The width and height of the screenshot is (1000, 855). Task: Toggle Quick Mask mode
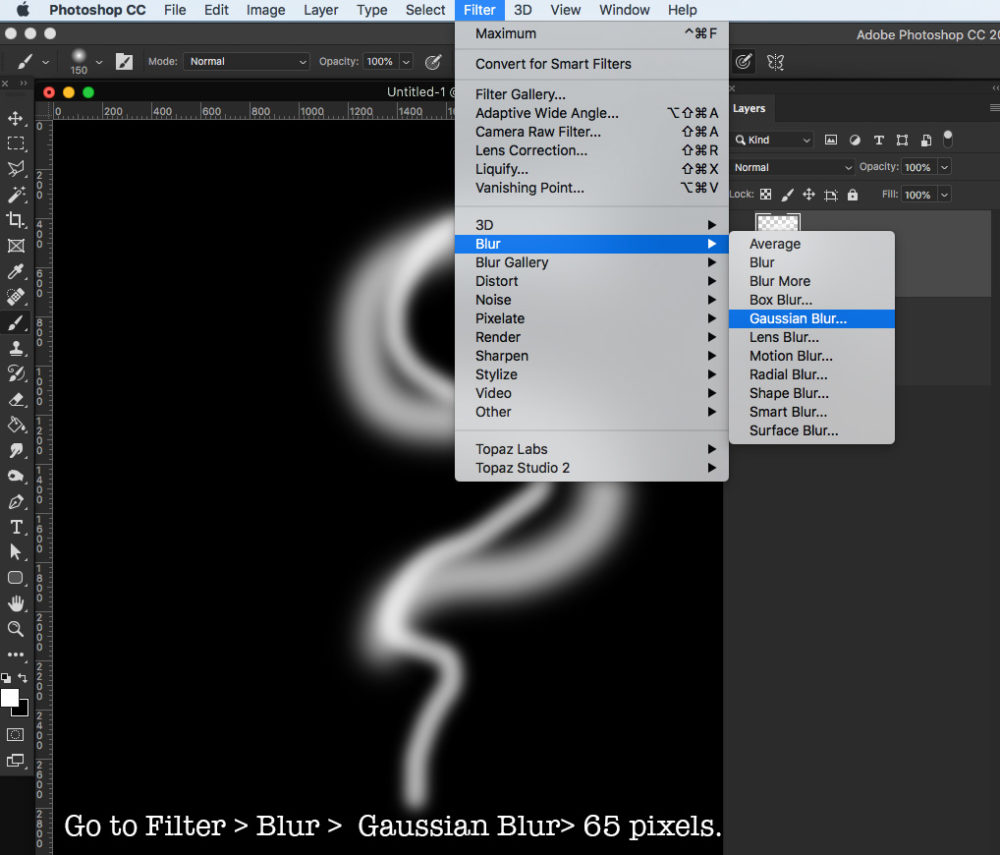15,734
